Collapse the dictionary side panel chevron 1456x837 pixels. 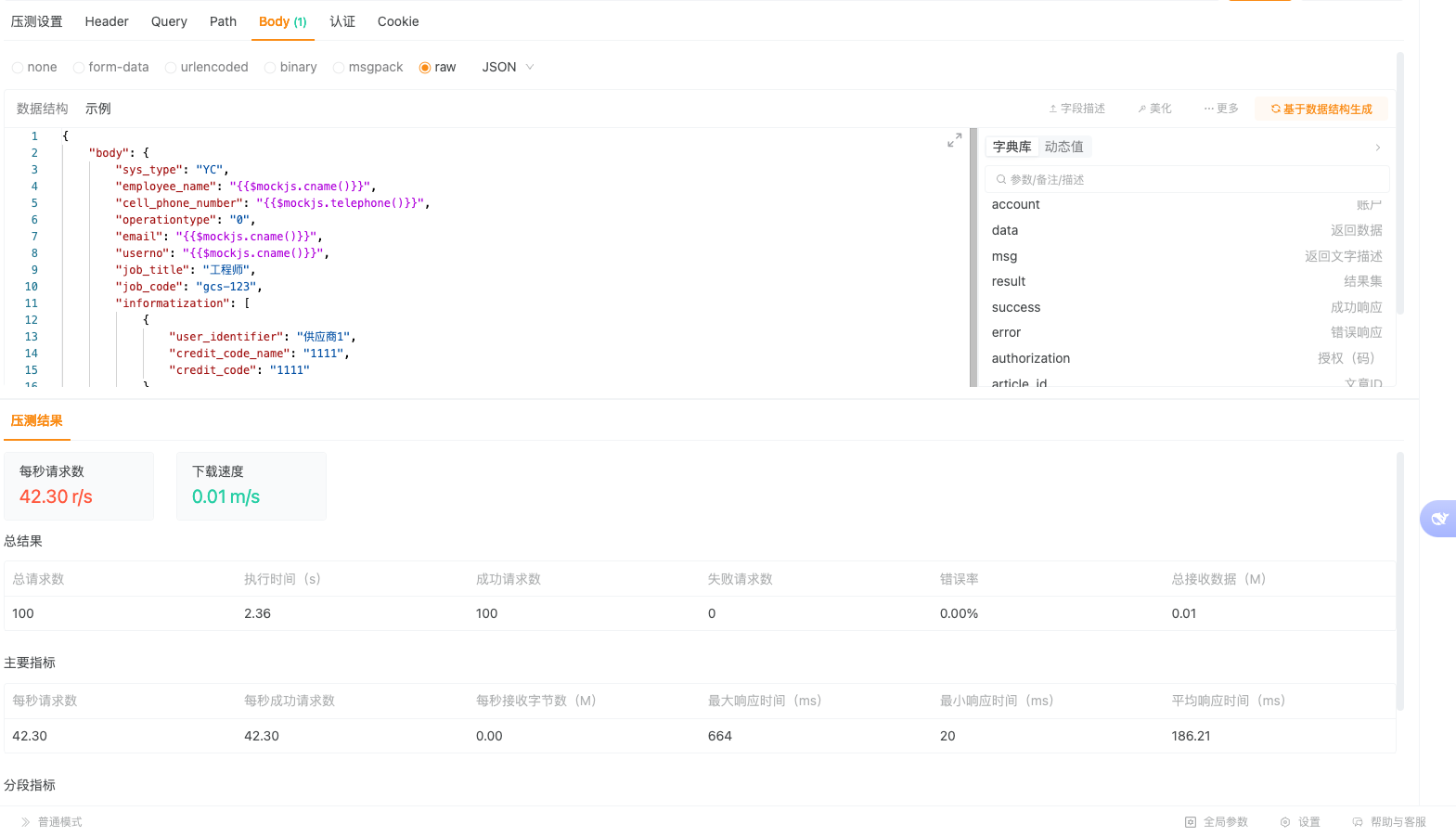(1378, 148)
